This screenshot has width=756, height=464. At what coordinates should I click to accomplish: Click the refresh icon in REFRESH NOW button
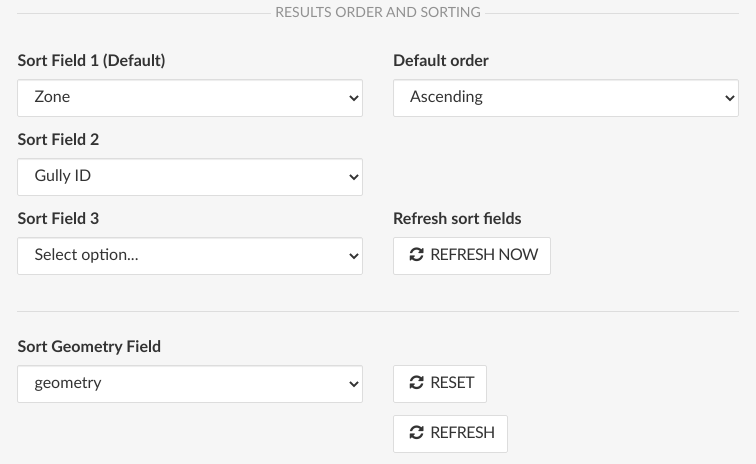[x=416, y=255]
